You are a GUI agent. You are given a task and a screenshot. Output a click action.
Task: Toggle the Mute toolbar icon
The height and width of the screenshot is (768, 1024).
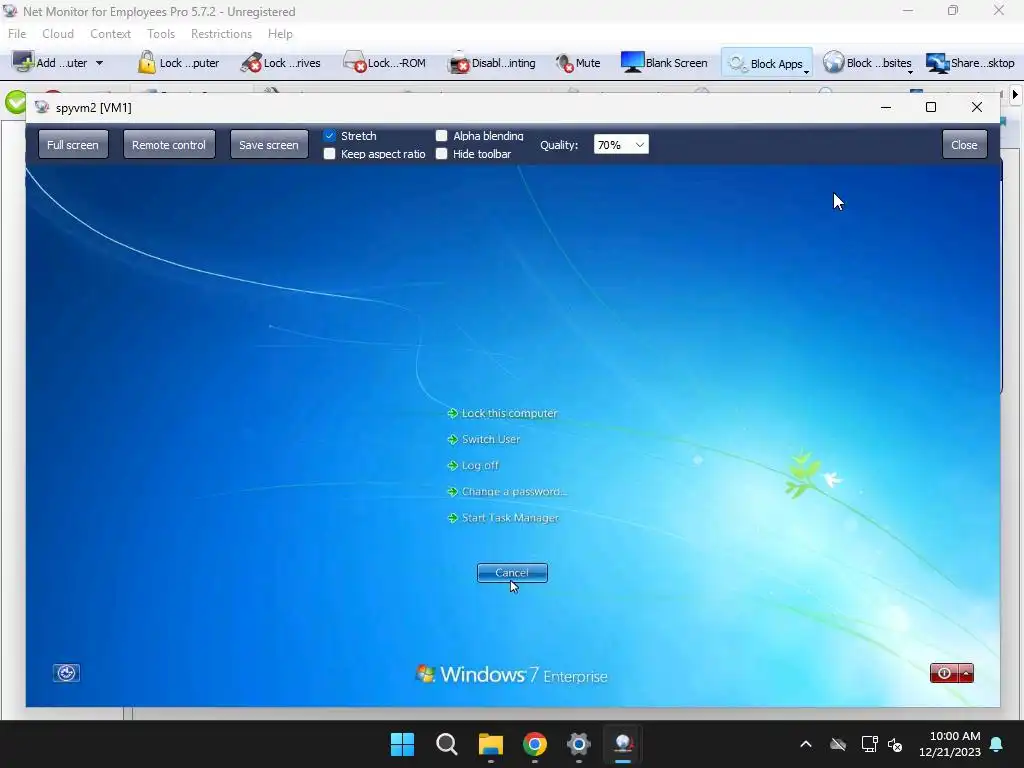coord(564,63)
